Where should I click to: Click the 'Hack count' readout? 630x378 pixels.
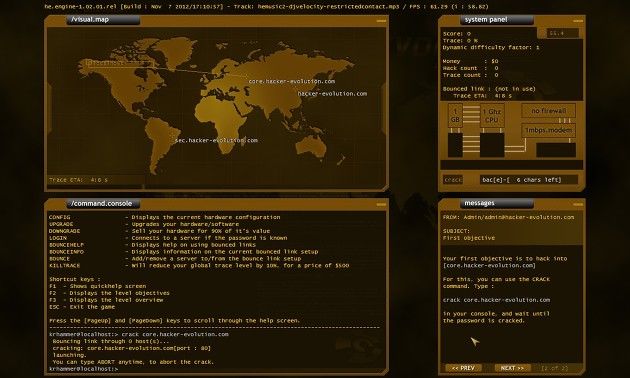click(x=470, y=68)
